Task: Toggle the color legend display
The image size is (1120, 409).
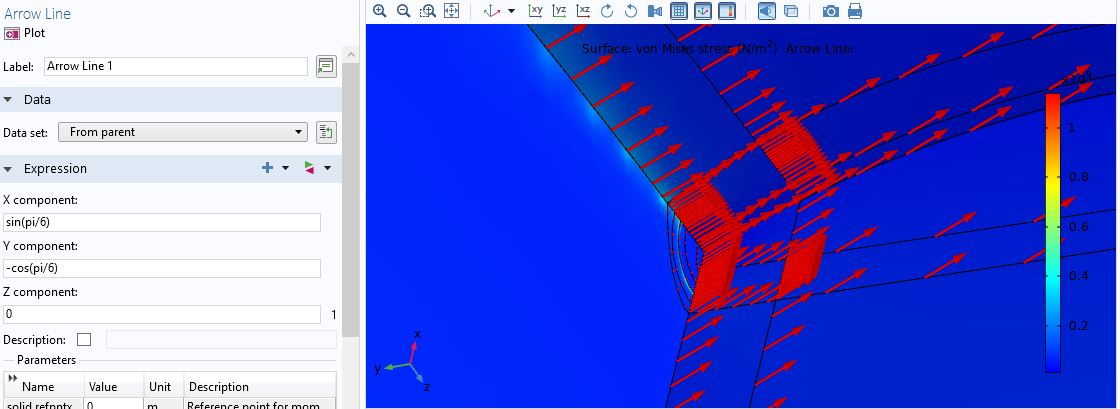Action: click(727, 11)
